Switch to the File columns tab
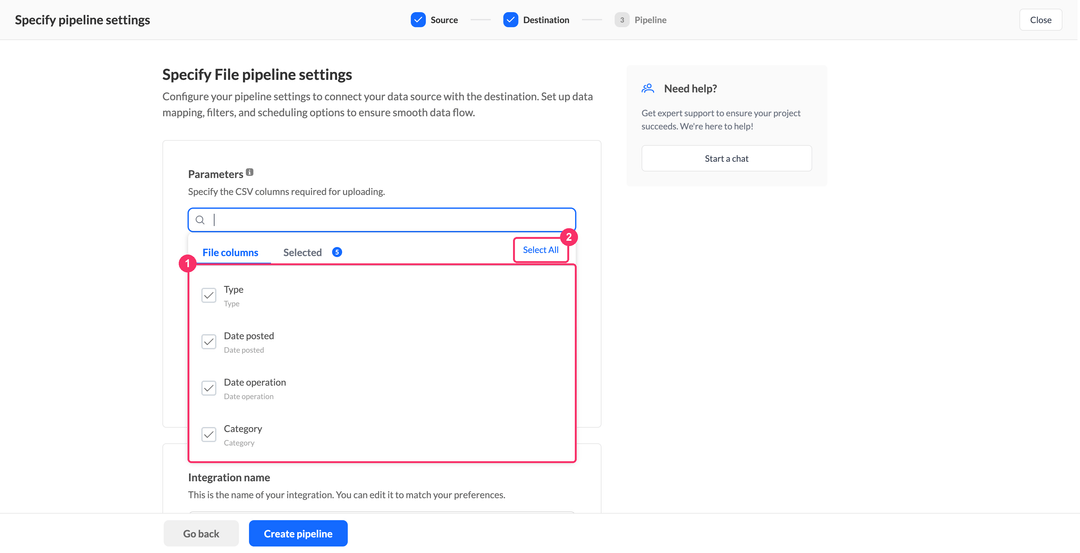 click(x=230, y=253)
